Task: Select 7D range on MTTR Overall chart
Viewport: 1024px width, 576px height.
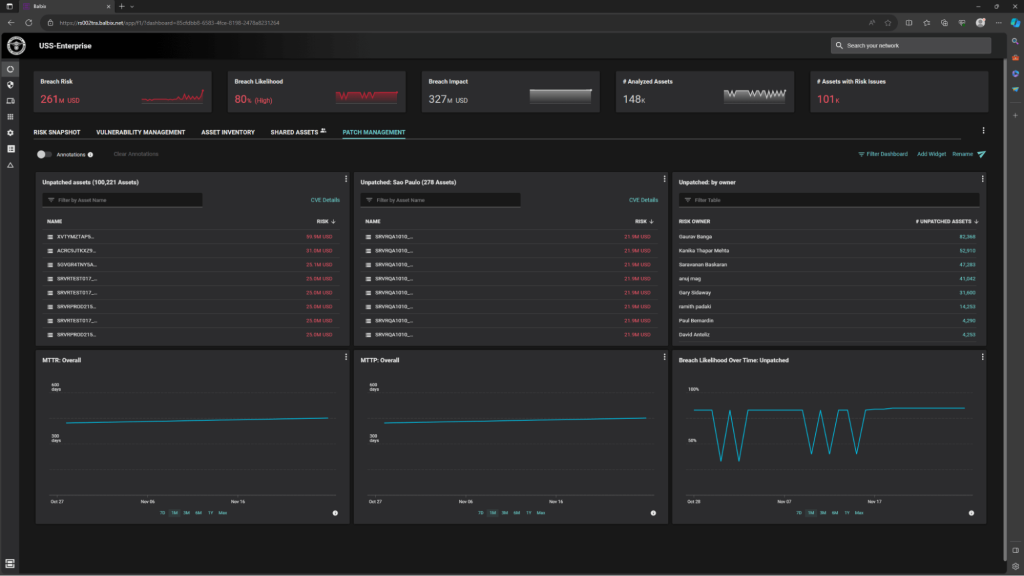Action: [x=163, y=513]
